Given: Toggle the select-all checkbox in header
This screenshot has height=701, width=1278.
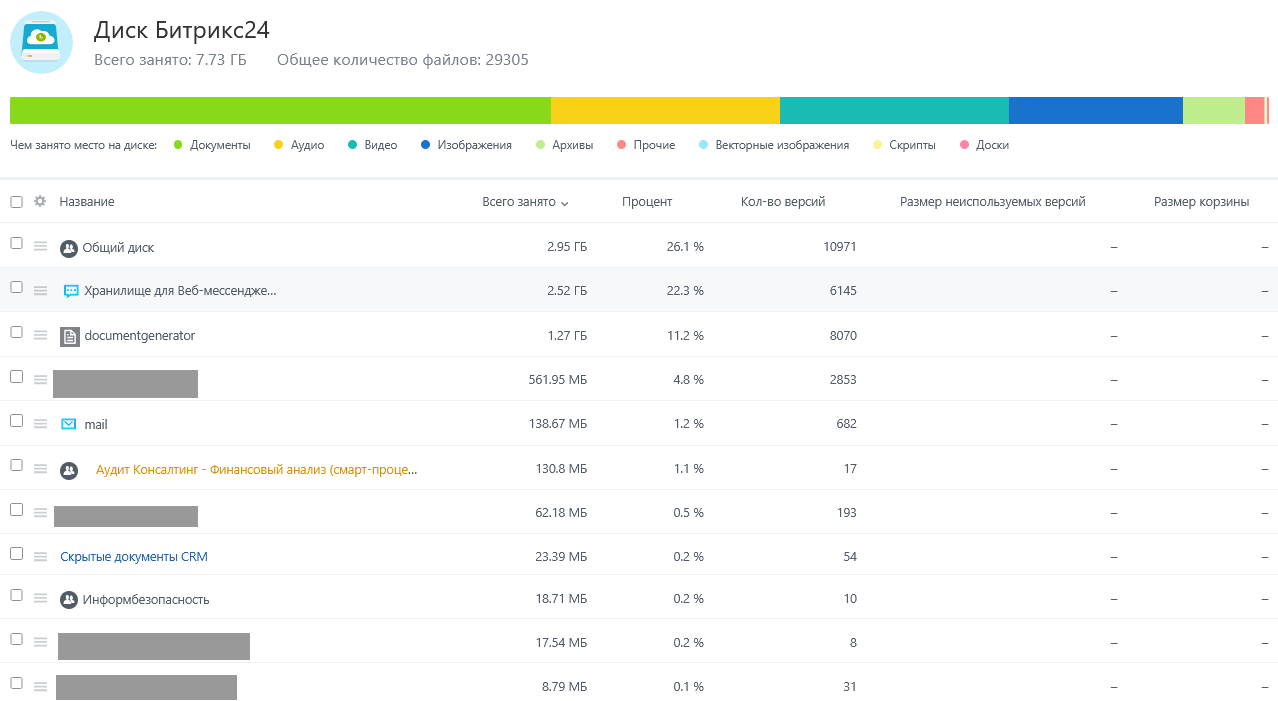Looking at the screenshot, I should 16,202.
